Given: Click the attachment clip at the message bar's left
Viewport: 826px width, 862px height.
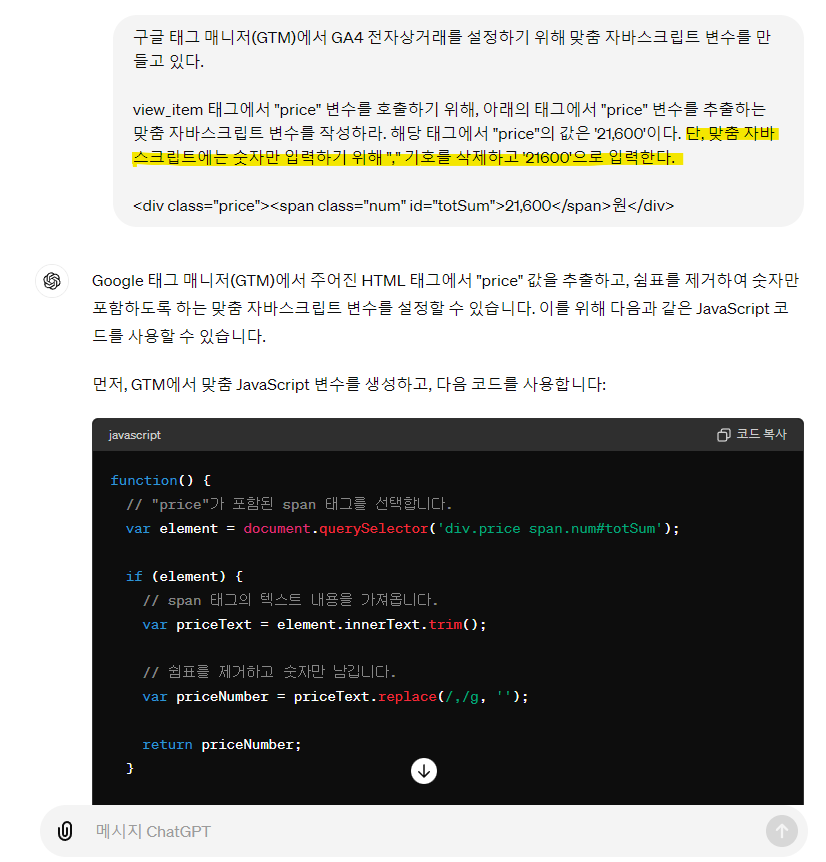Looking at the screenshot, I should [66, 830].
